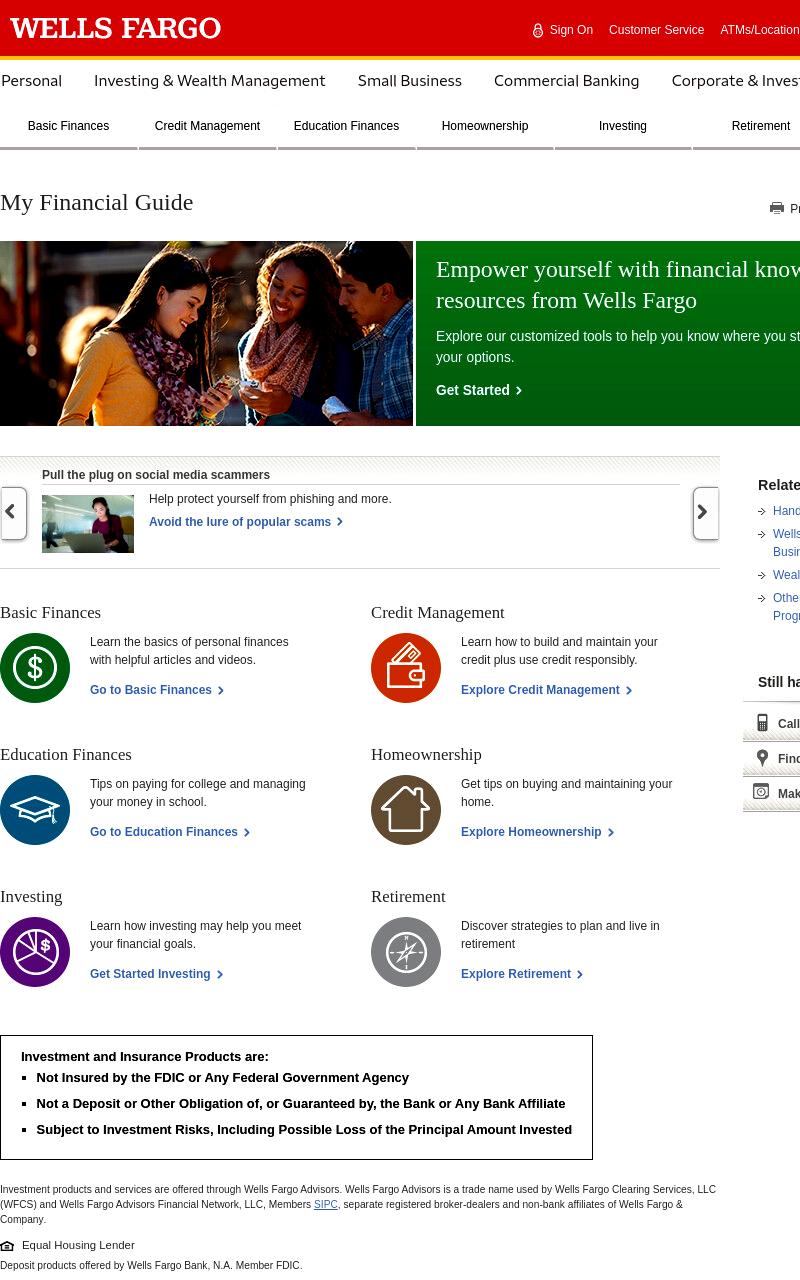
Task: Click the Credit Management section heading
Action: coord(437,613)
